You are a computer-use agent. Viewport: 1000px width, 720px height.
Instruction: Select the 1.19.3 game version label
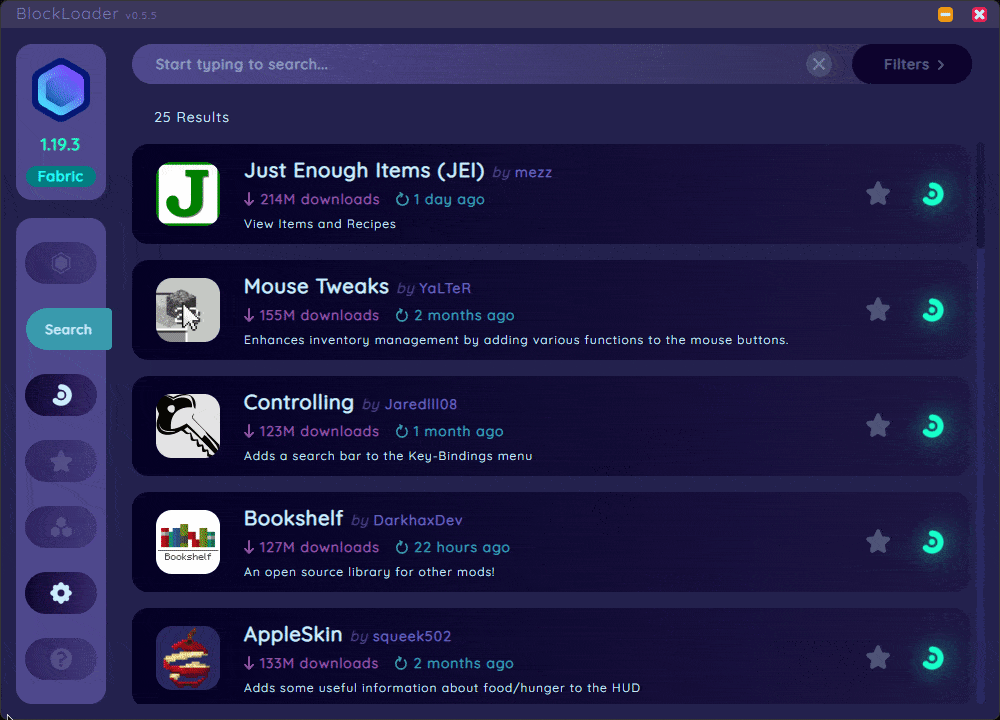pos(61,145)
